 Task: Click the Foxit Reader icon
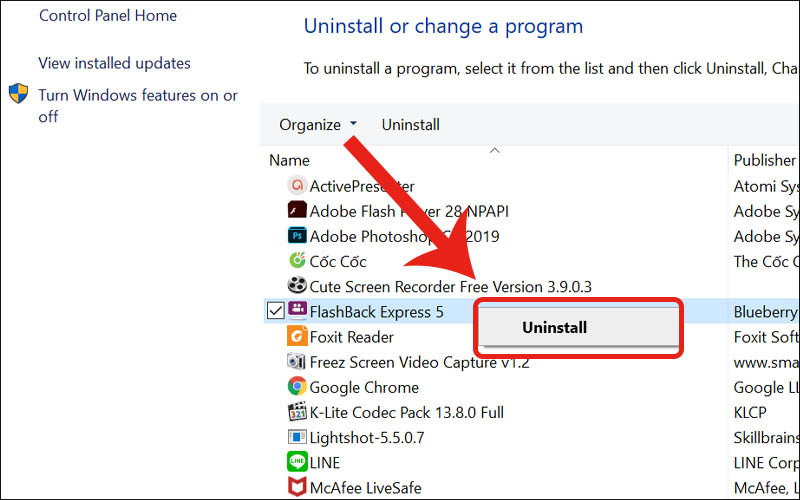click(x=296, y=337)
